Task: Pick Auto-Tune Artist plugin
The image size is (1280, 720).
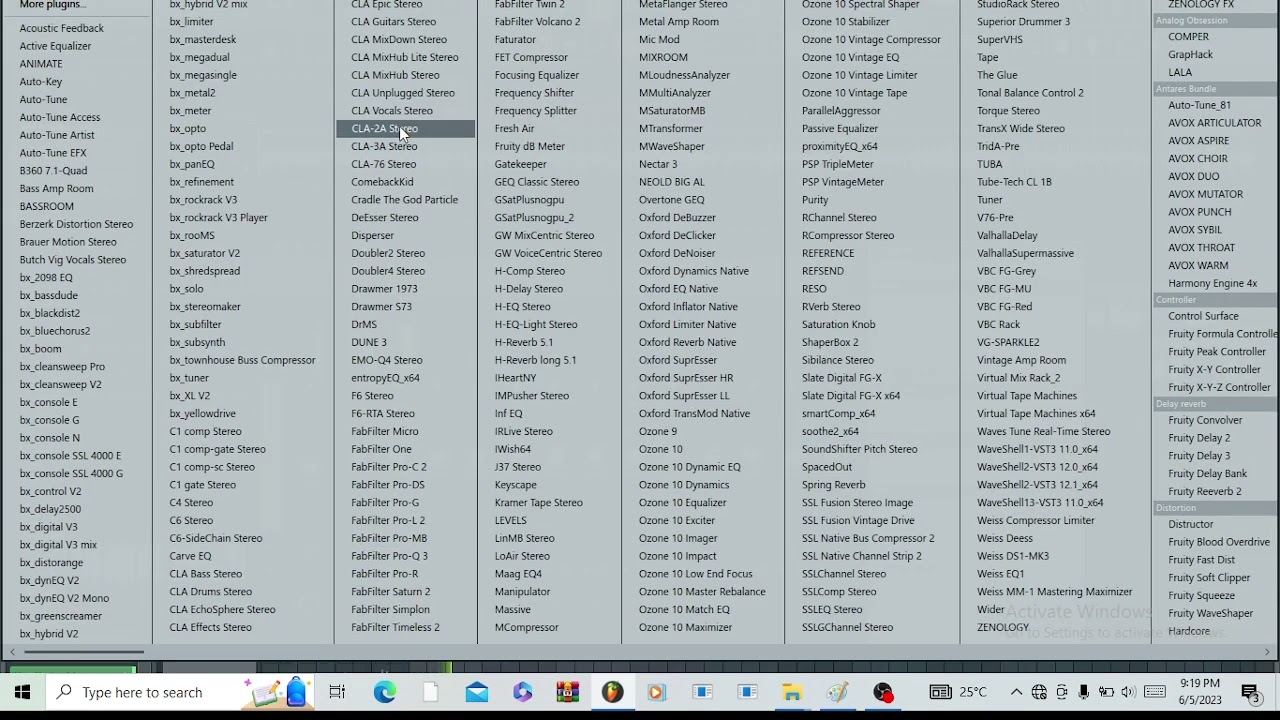Action: (57, 135)
